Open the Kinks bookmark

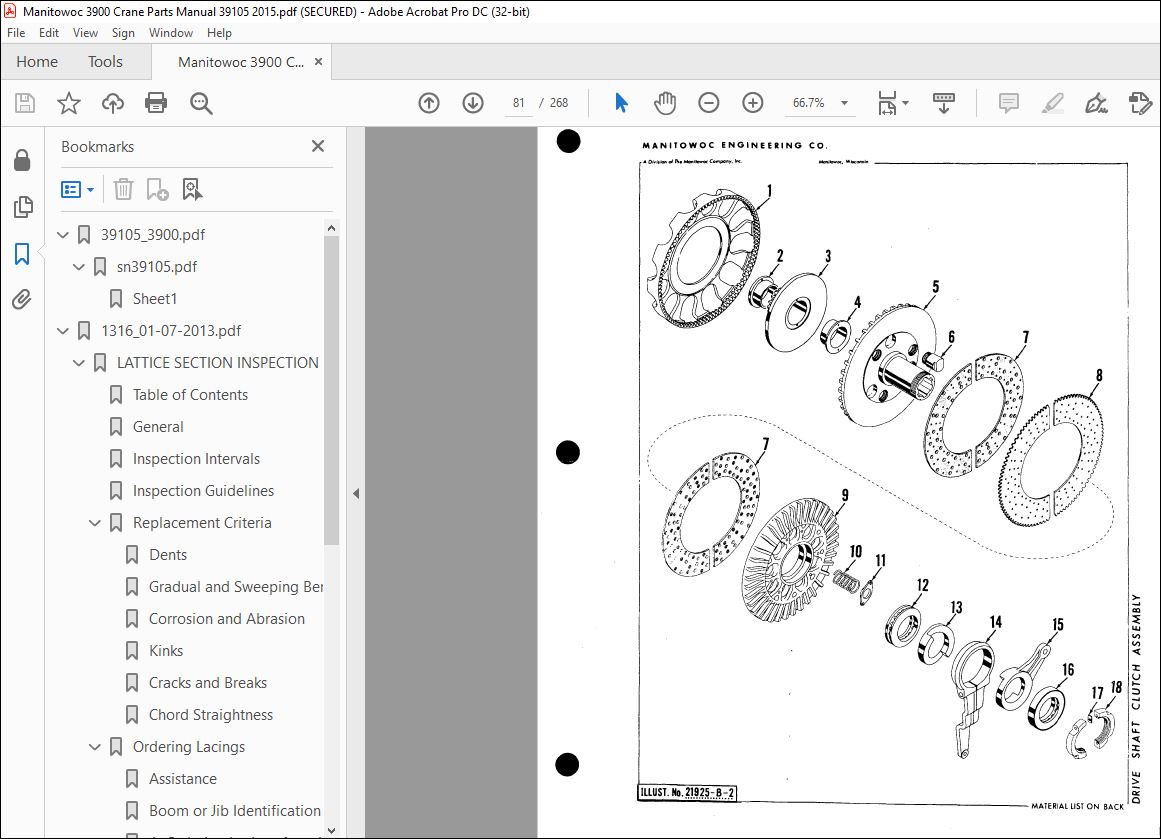tap(166, 651)
